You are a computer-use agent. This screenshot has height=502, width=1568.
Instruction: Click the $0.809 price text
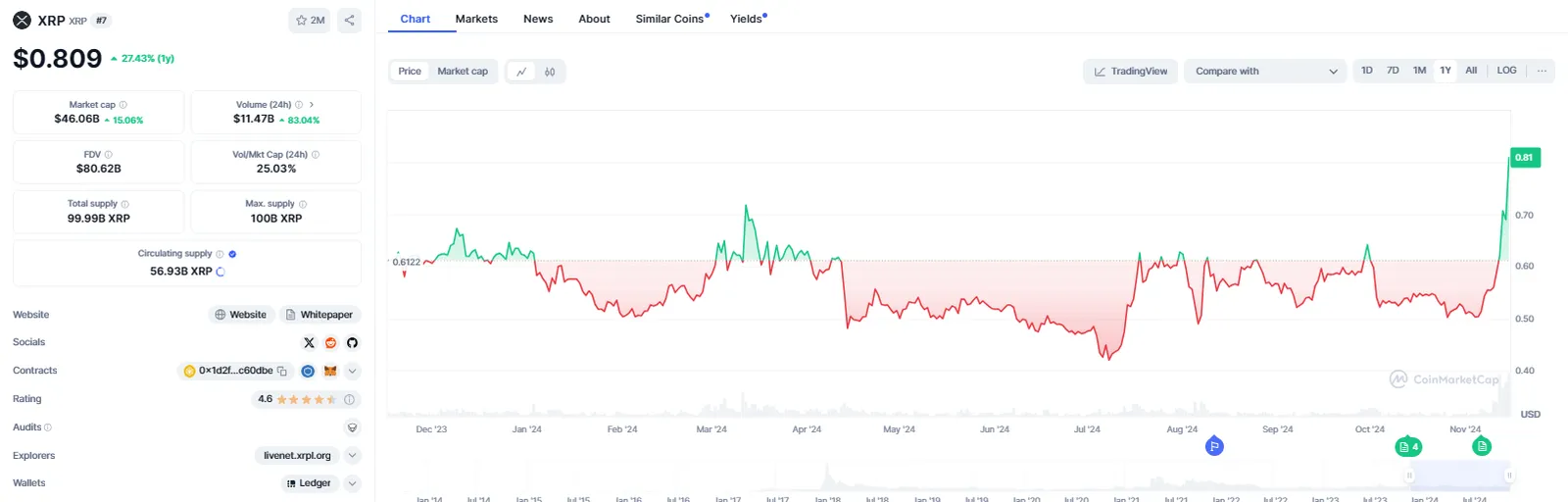[x=57, y=59]
